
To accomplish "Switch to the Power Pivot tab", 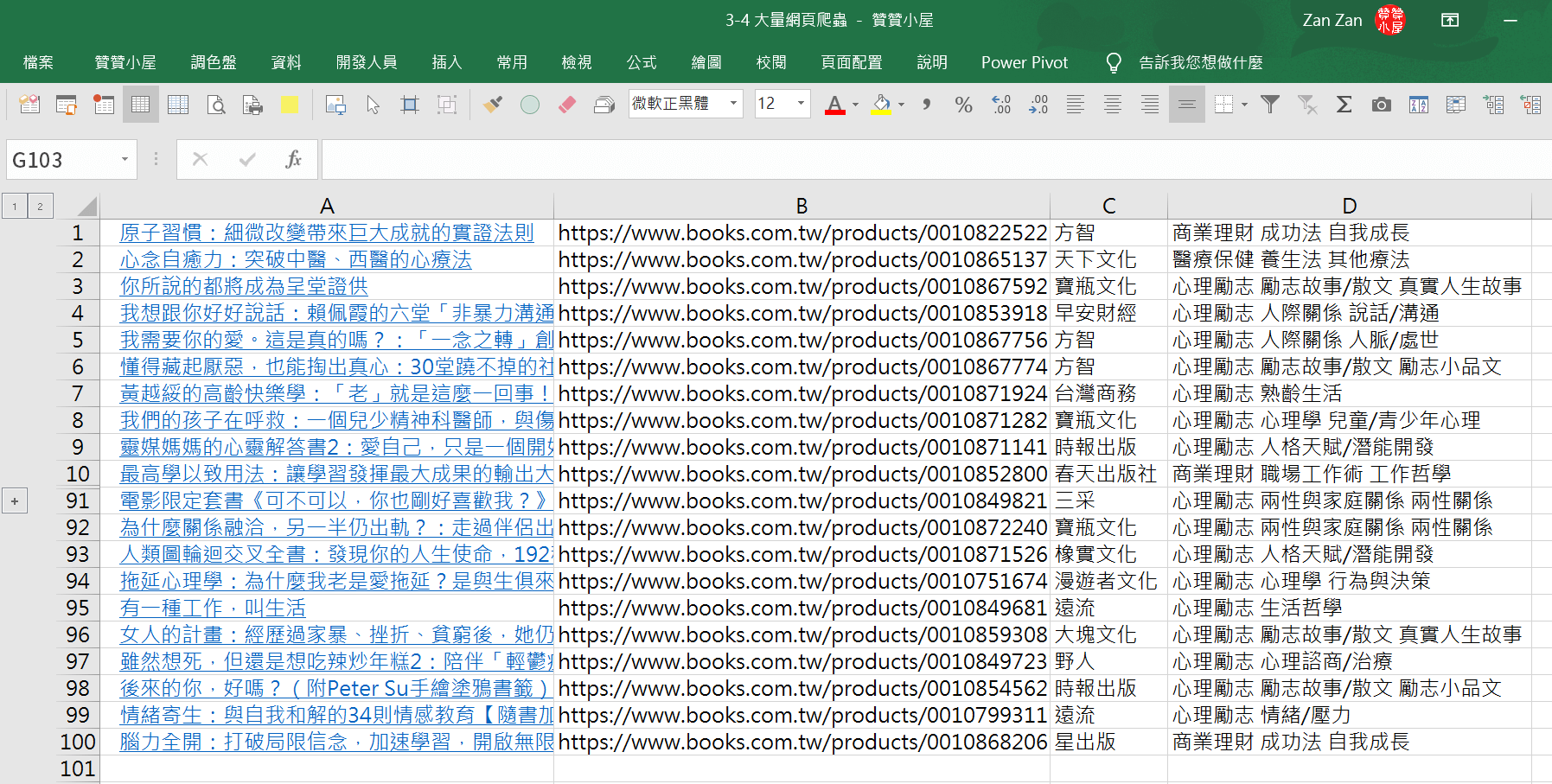I will point(1025,63).
